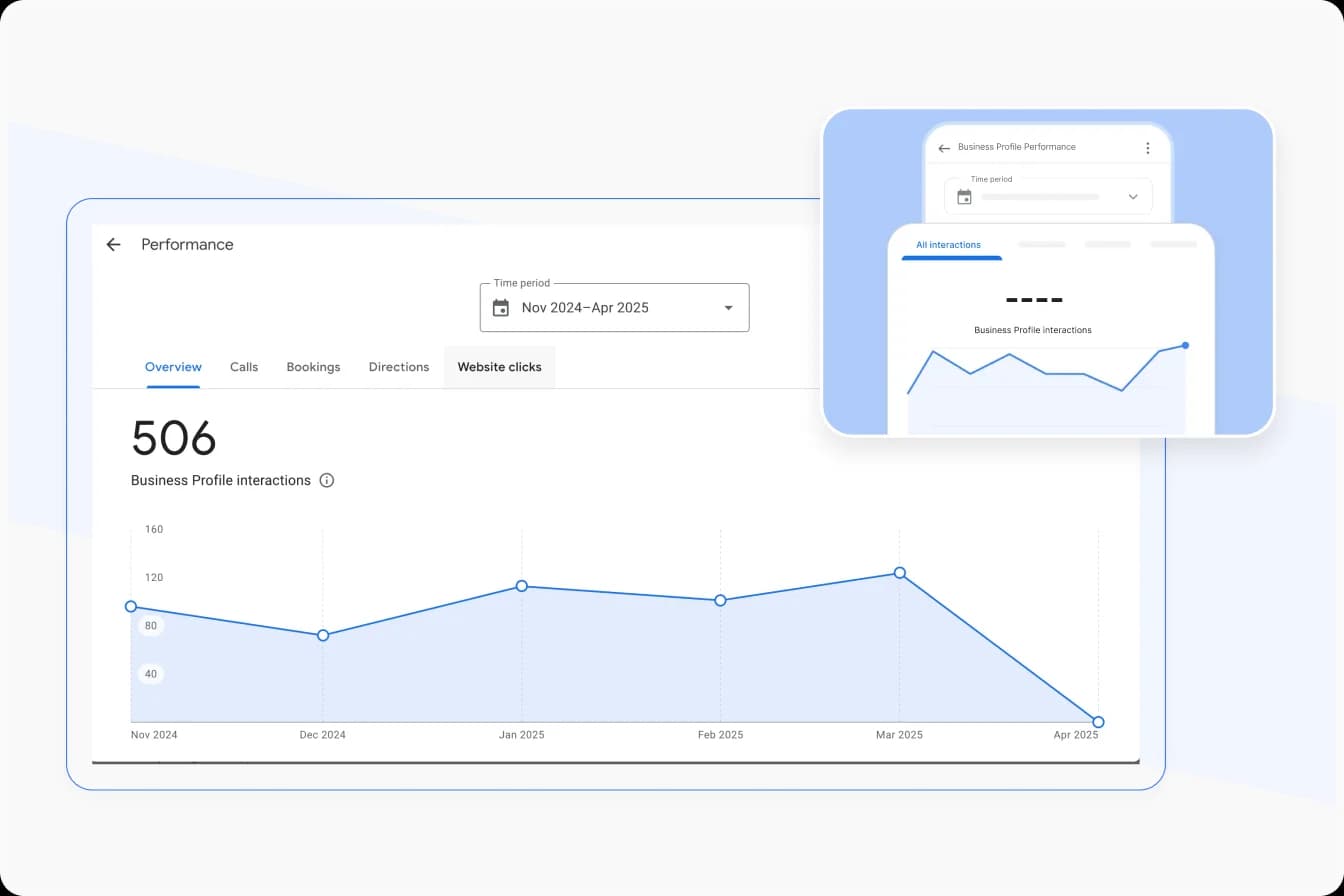The width and height of the screenshot is (1344, 896).
Task: Select the Mar 2025 peak data point
Action: click(x=899, y=573)
